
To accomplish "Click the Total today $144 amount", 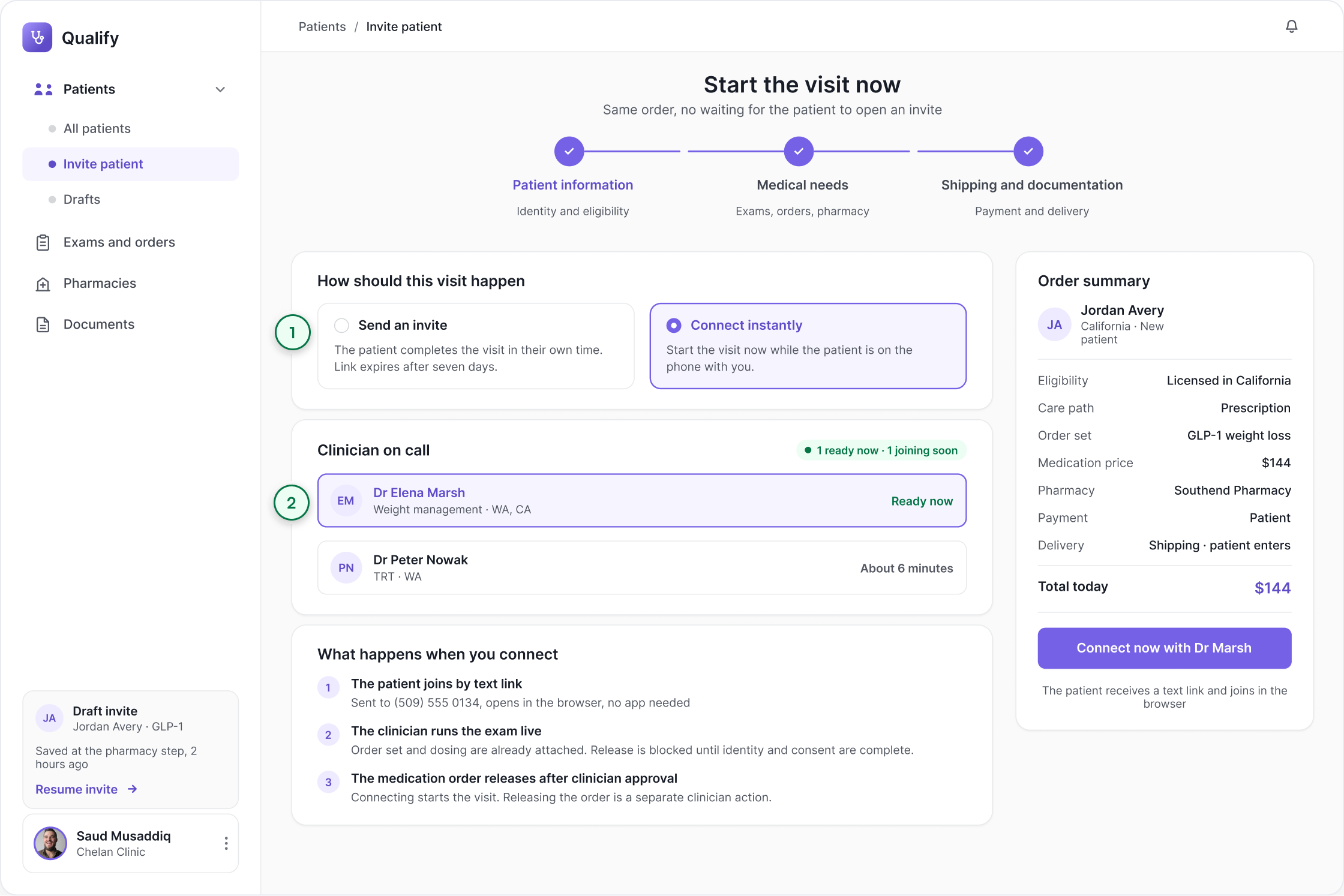I will 1272,588.
